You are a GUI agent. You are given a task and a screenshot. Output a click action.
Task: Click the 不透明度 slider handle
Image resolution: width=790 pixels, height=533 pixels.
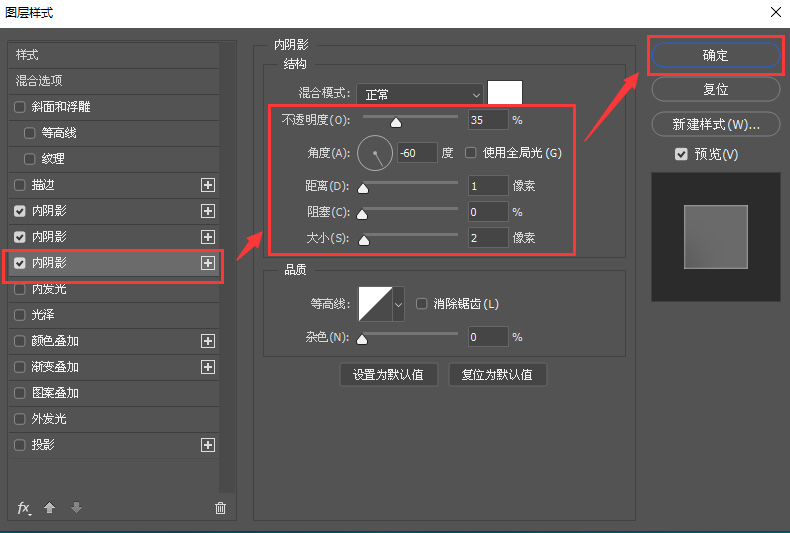(396, 122)
